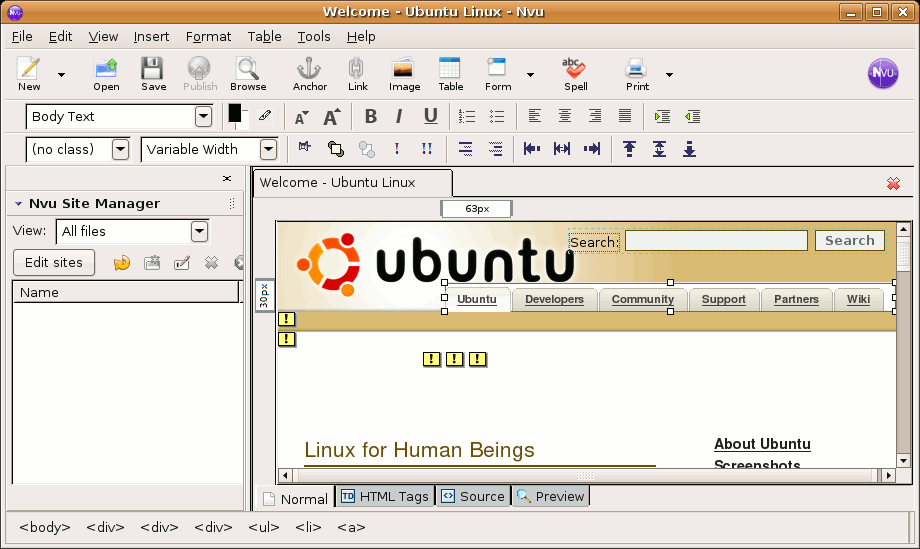Switch to Source view tab

473,496
